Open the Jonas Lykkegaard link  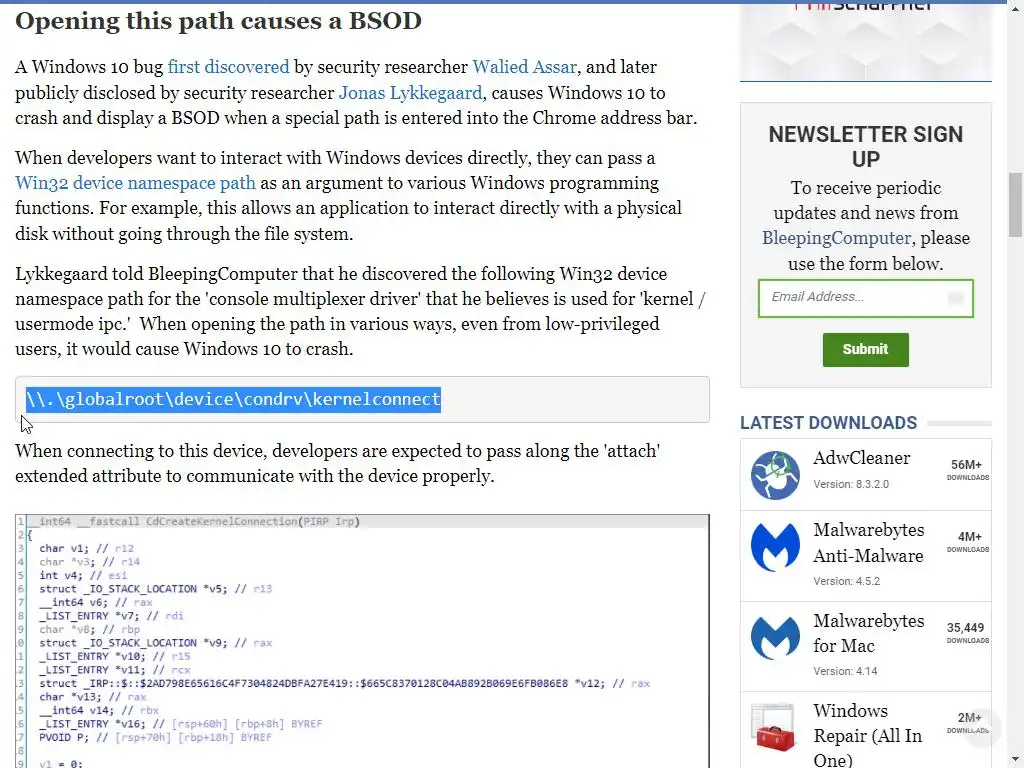410,93
